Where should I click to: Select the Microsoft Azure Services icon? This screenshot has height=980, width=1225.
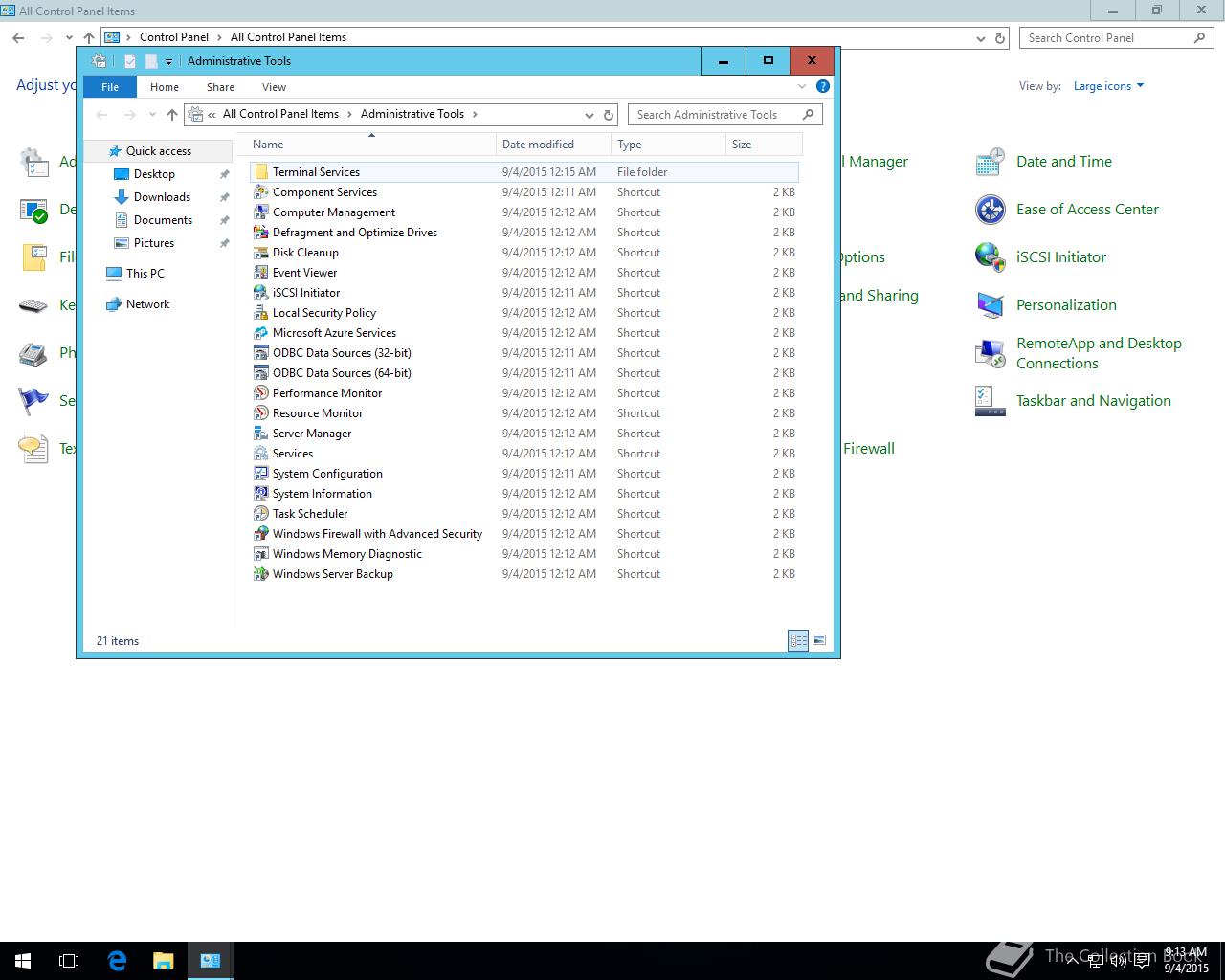coord(260,333)
